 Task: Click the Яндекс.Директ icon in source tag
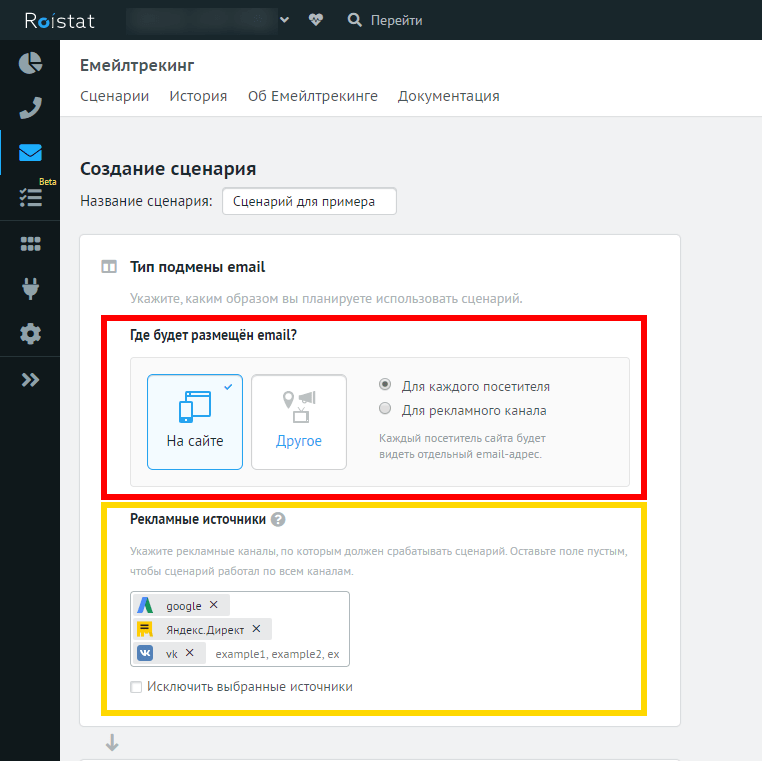click(x=145, y=629)
